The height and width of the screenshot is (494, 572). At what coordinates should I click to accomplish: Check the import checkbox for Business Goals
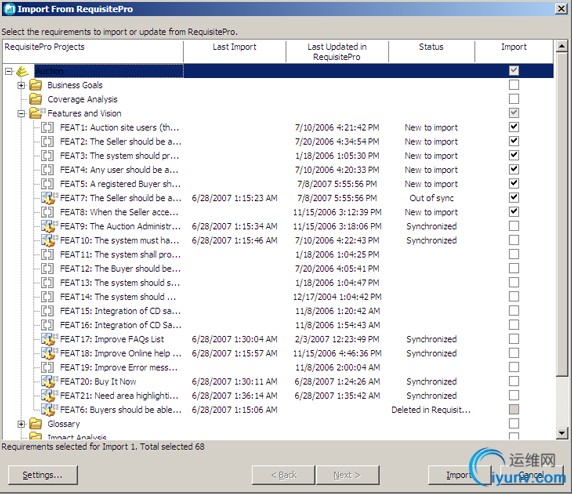point(514,85)
